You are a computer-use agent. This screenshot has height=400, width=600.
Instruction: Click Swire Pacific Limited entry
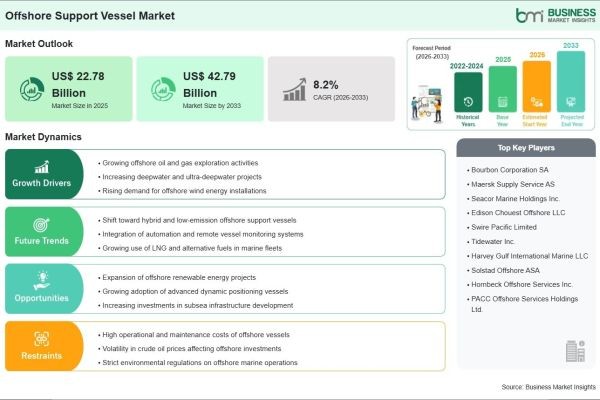502,227
